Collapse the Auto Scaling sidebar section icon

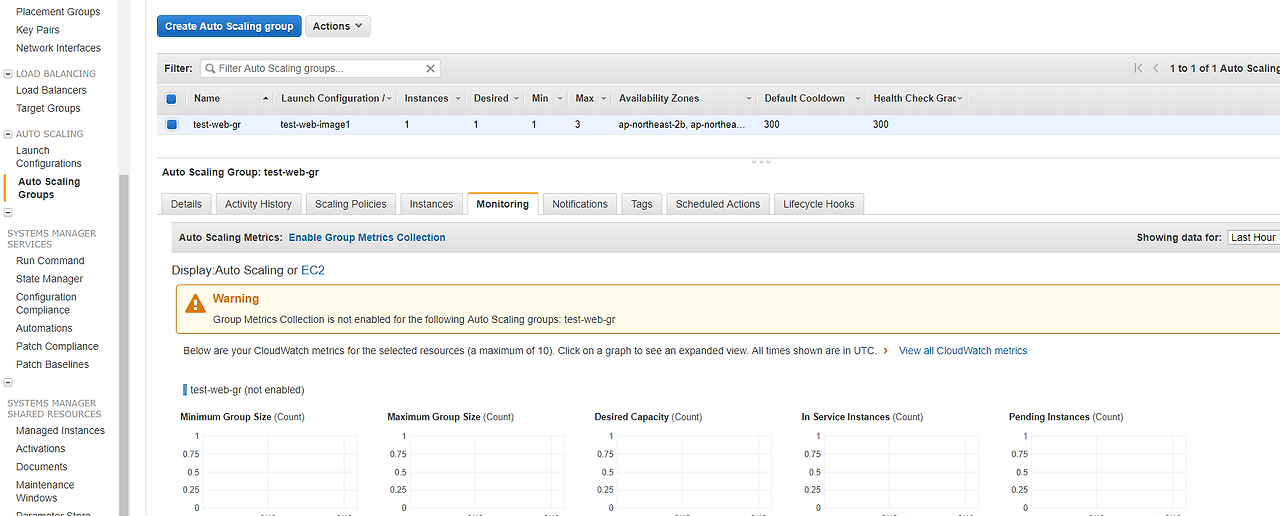(8, 134)
